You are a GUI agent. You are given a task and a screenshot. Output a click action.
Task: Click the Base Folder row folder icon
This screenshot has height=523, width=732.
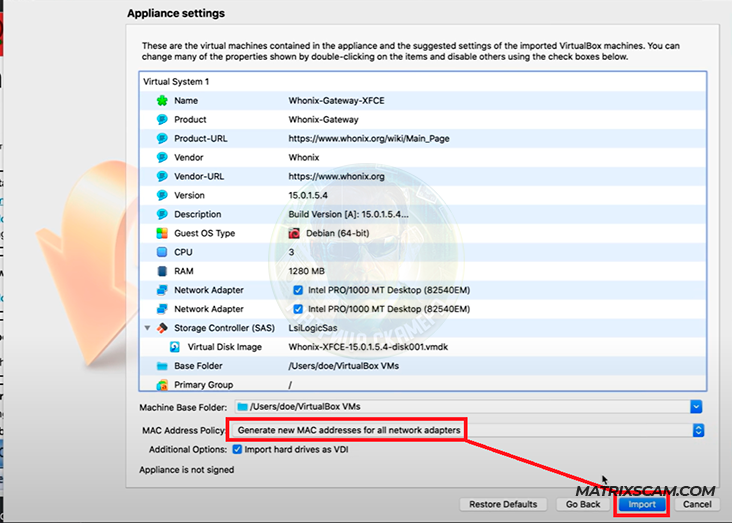pyautogui.click(x=162, y=366)
